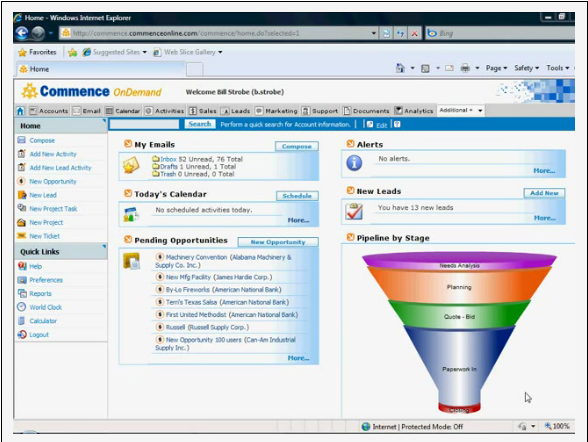Click the Compose envelope icon in sidebar
Viewport: 588px width, 442px height.
21,140
